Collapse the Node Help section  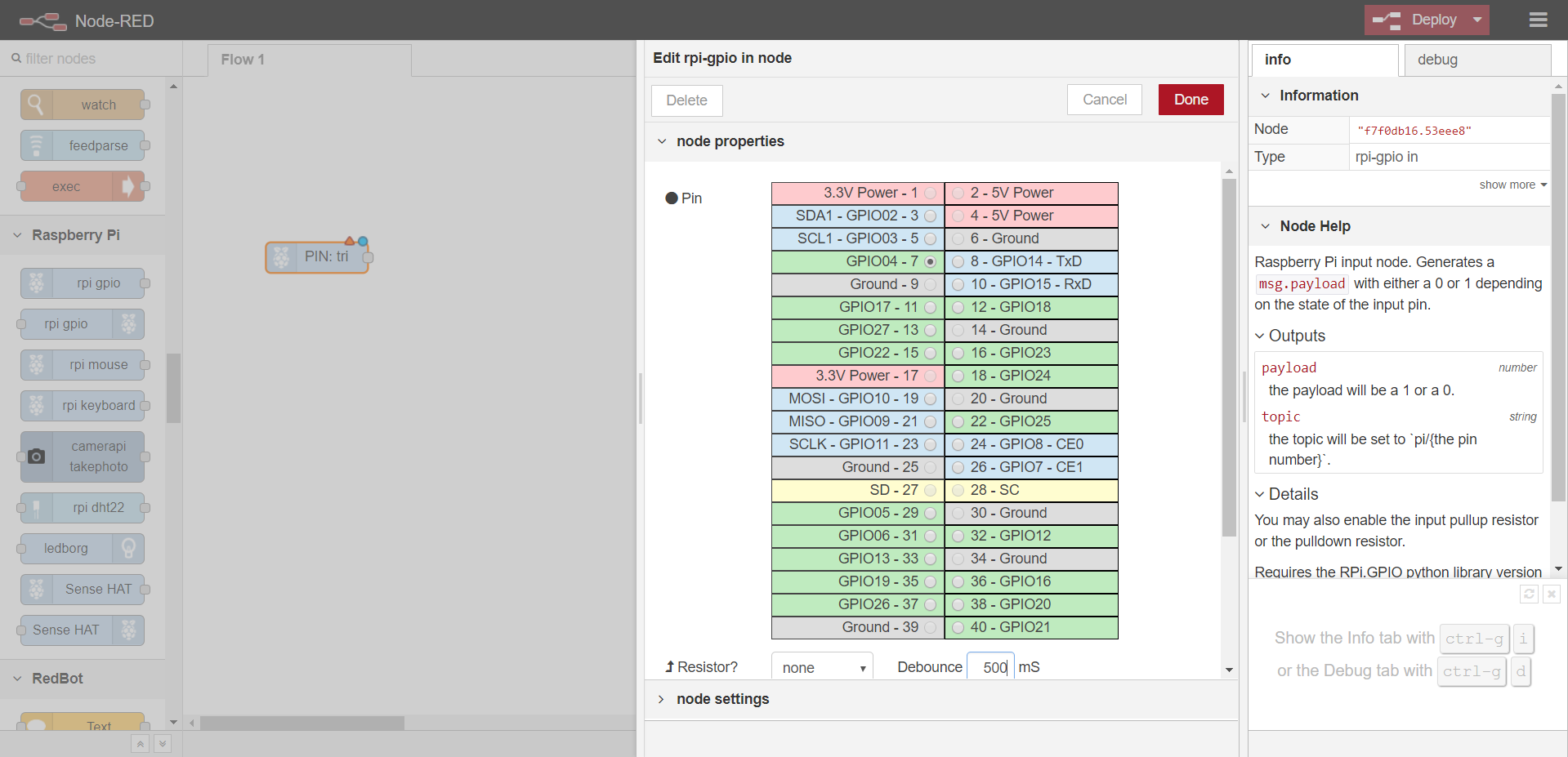[x=1266, y=226]
